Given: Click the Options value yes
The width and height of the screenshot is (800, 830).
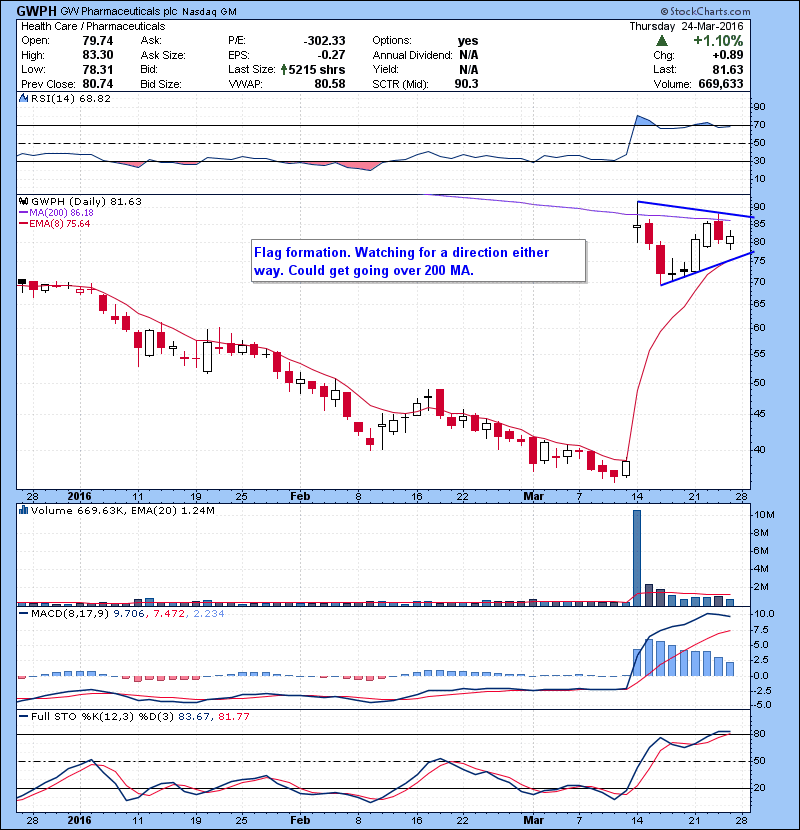Looking at the screenshot, I should (468, 41).
